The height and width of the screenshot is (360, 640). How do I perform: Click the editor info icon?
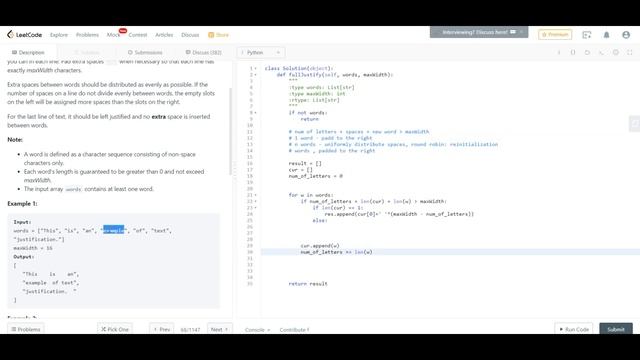pyautogui.click(x=559, y=53)
